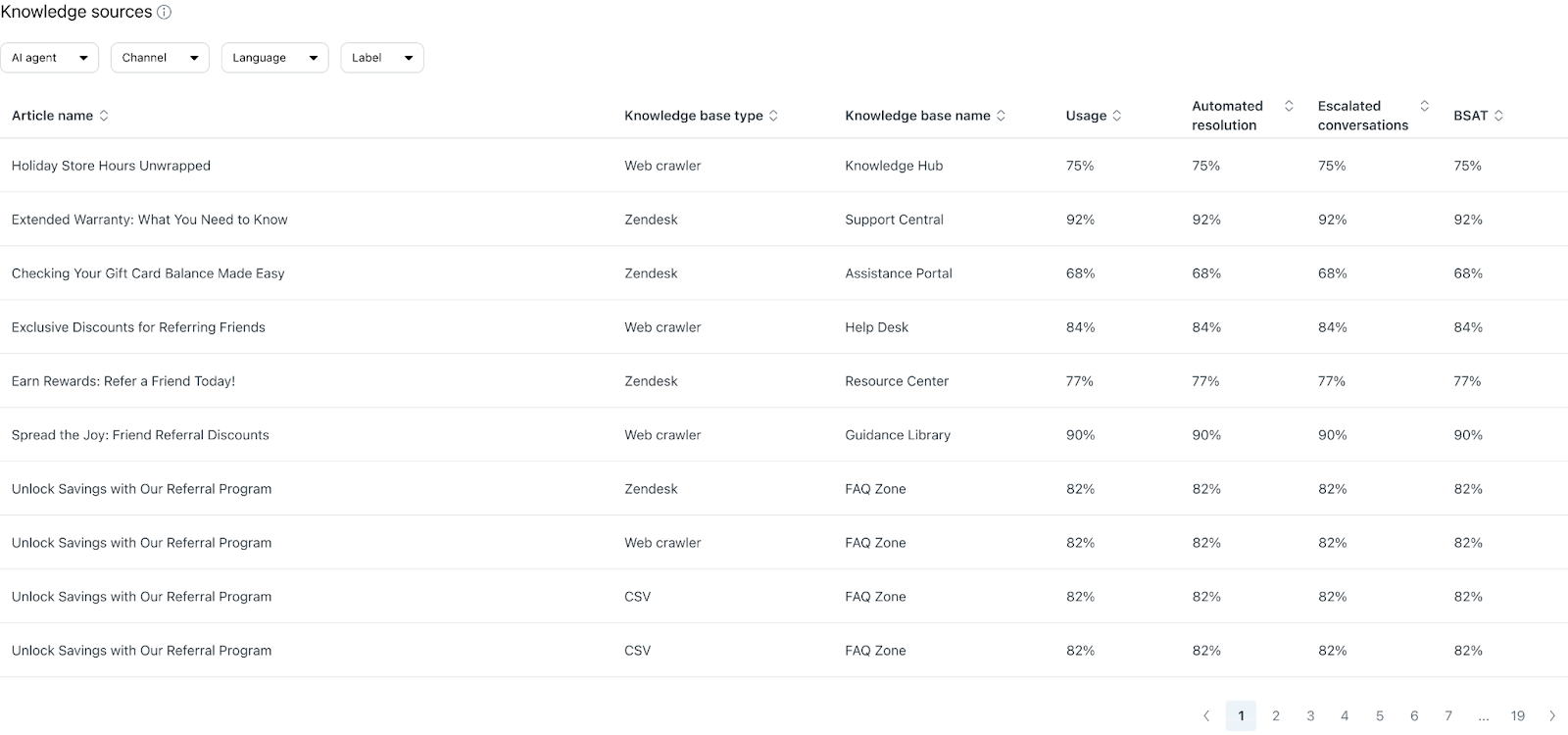Viewport: 1568px width, 735px height.
Task: Go to next page arrow
Action: [x=1552, y=715]
